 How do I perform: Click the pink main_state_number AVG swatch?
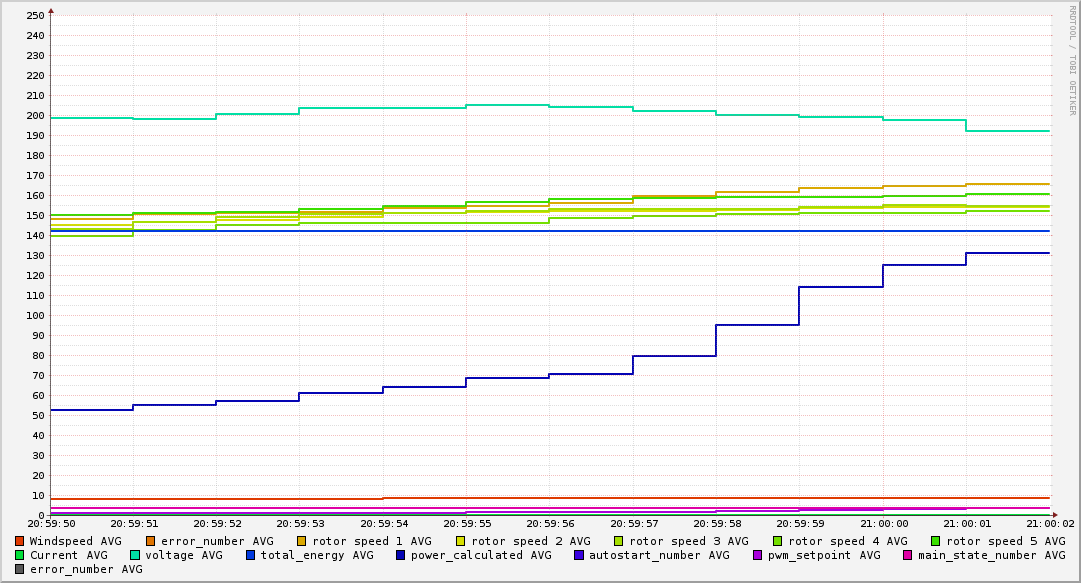(x=908, y=555)
